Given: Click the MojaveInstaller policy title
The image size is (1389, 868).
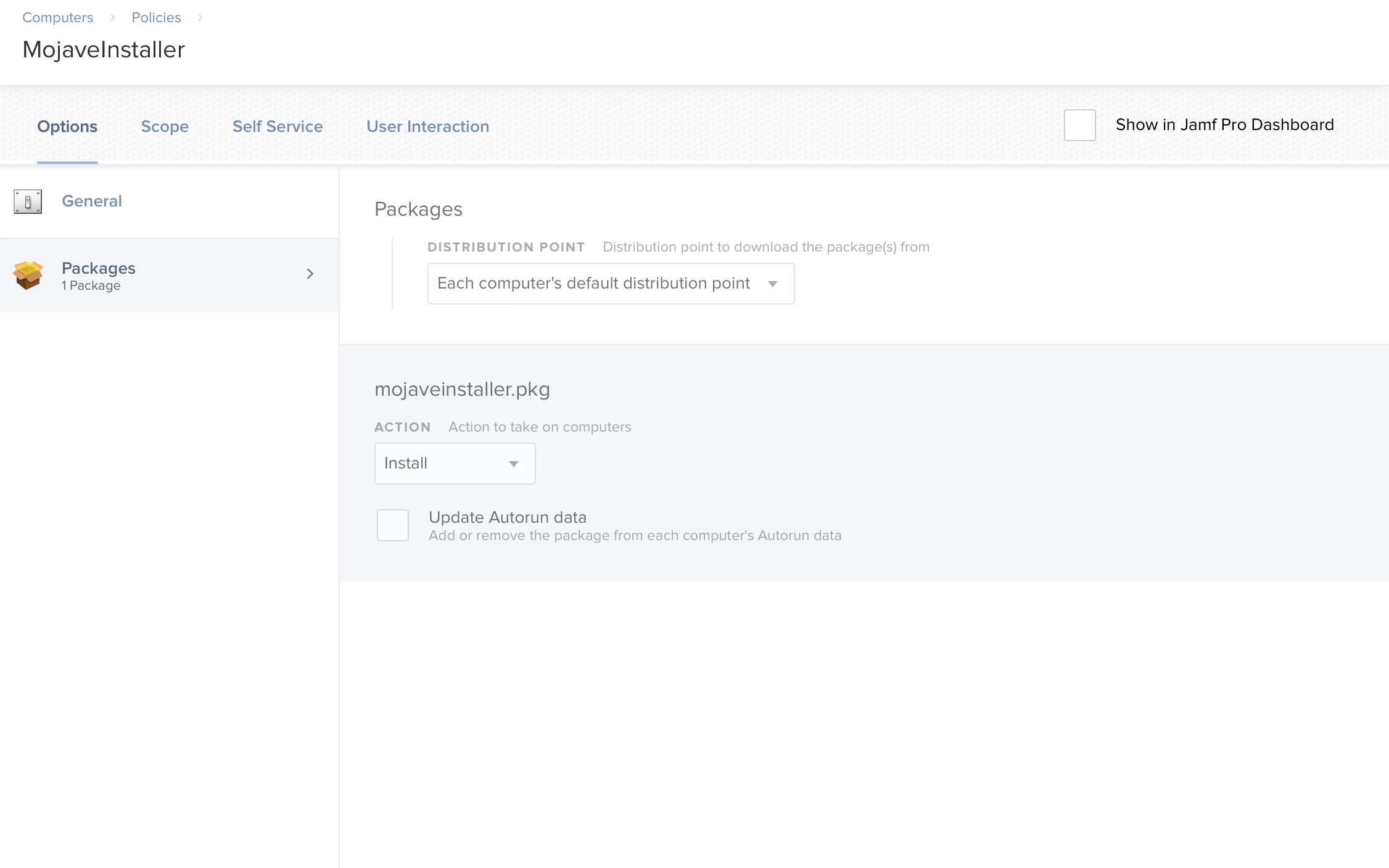Looking at the screenshot, I should [x=104, y=49].
